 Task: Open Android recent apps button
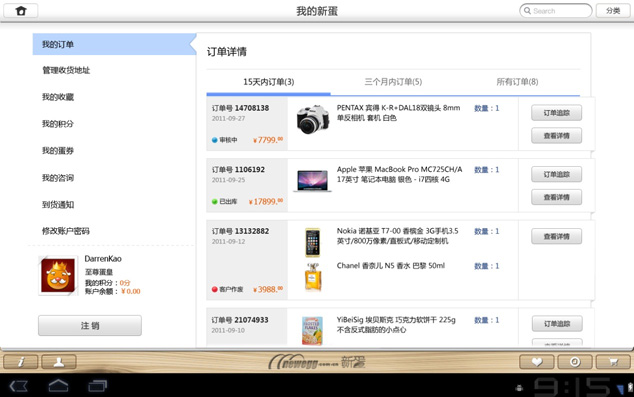tap(97, 386)
